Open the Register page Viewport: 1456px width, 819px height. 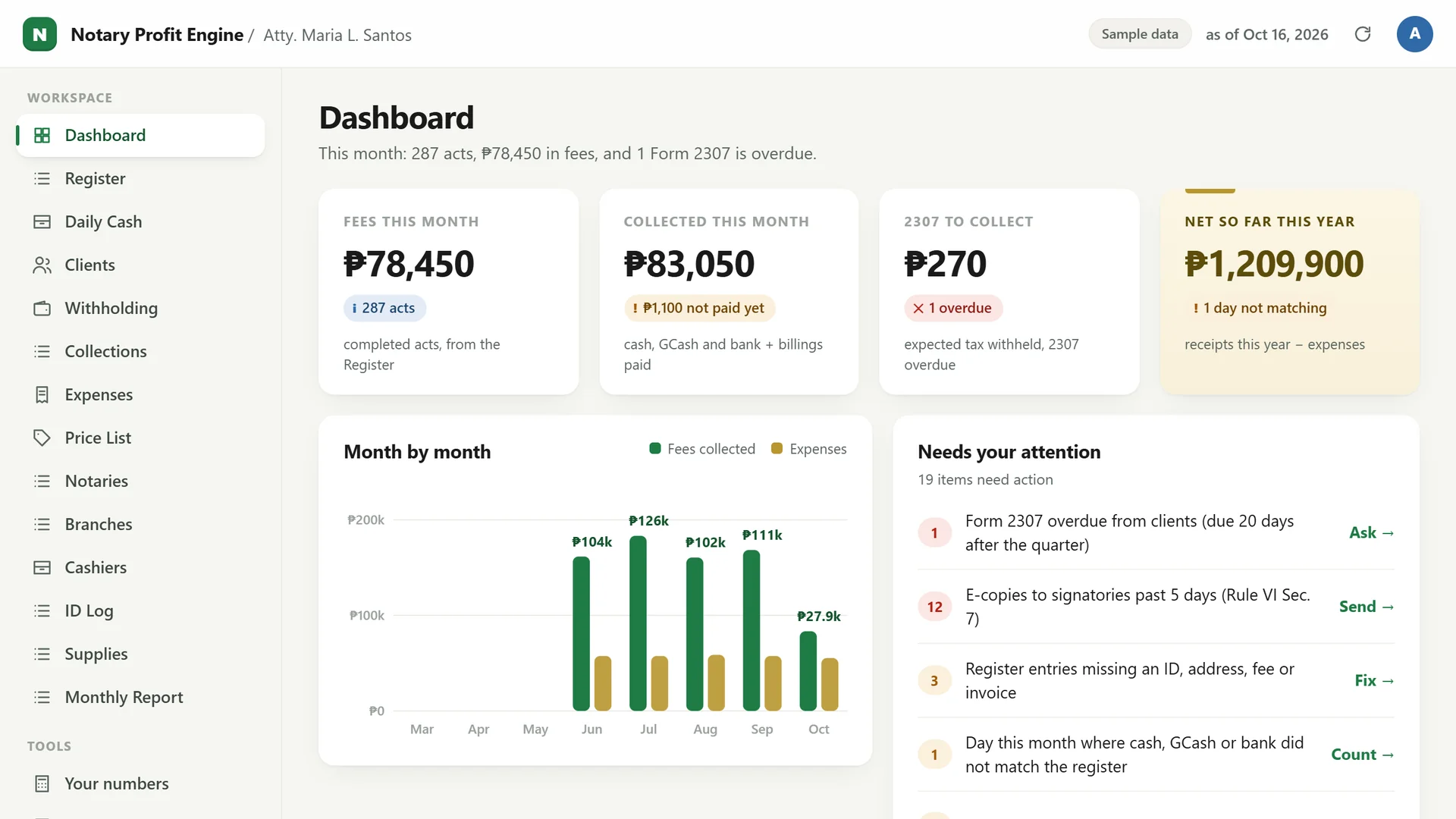[140, 178]
